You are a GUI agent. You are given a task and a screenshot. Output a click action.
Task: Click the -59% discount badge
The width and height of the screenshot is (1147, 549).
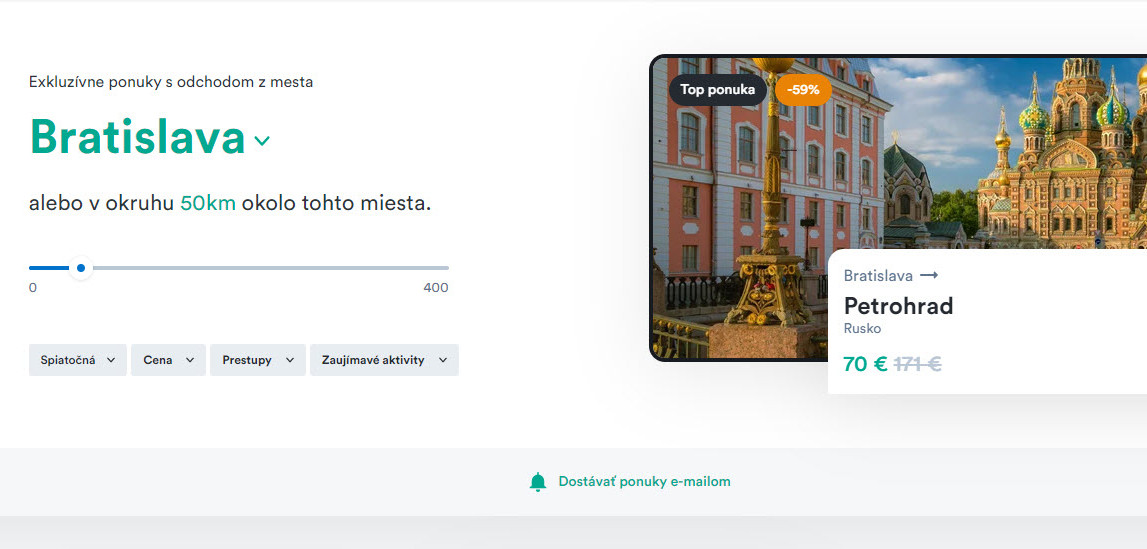(803, 91)
